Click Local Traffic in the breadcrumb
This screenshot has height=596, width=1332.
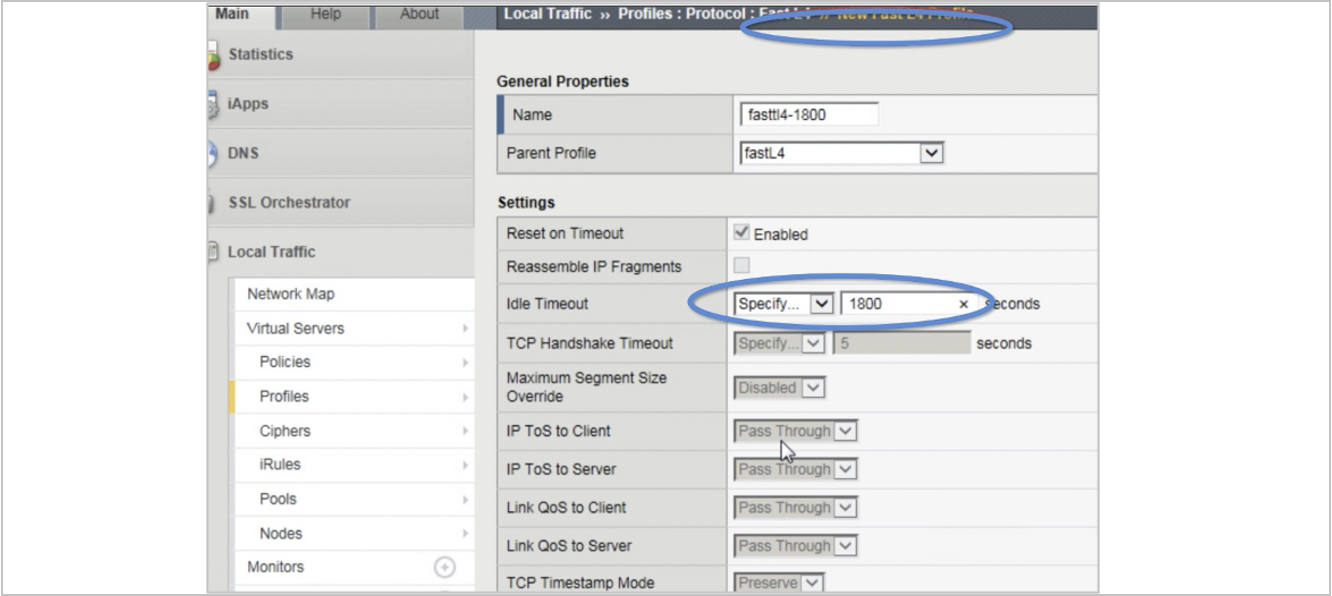(x=550, y=14)
